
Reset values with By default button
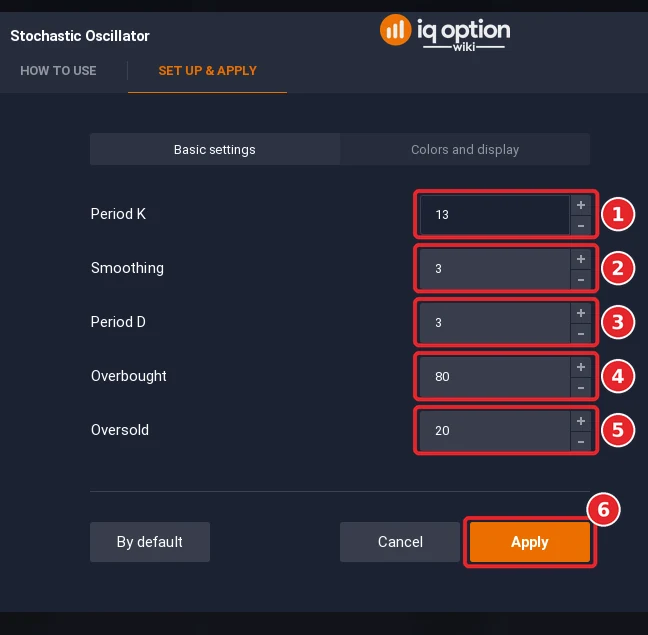click(150, 542)
